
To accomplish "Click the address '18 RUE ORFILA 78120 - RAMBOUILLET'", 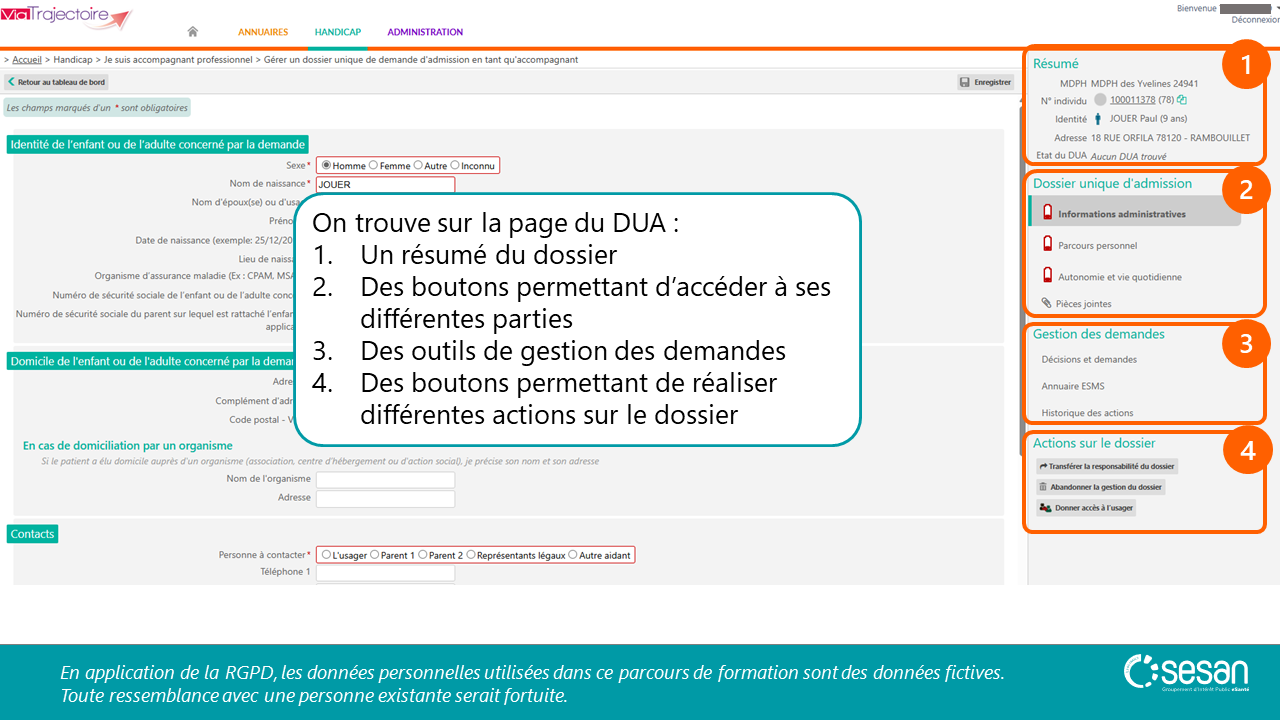I will click(1170, 138).
